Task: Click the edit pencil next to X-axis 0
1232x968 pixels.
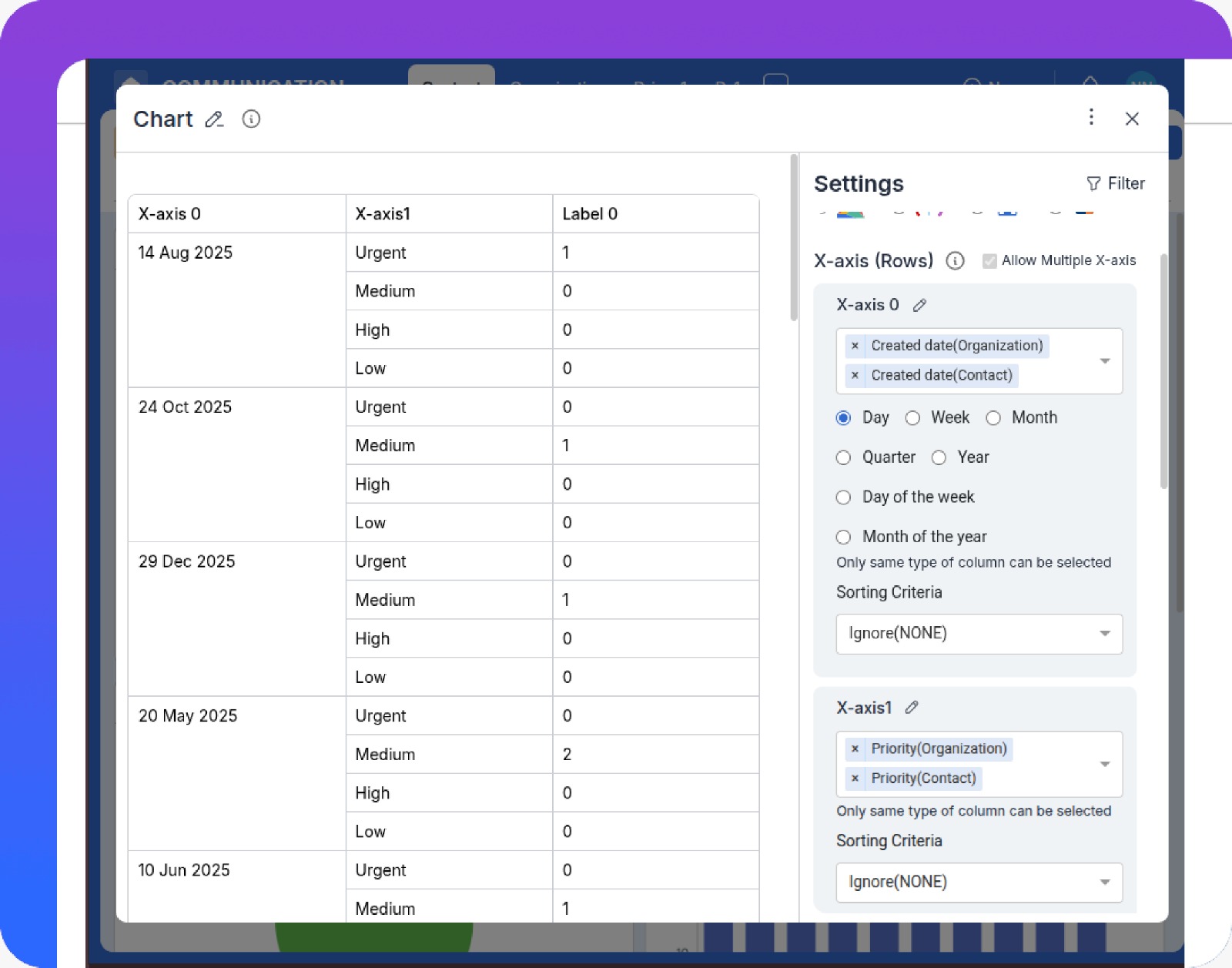Action: pyautogui.click(x=919, y=305)
